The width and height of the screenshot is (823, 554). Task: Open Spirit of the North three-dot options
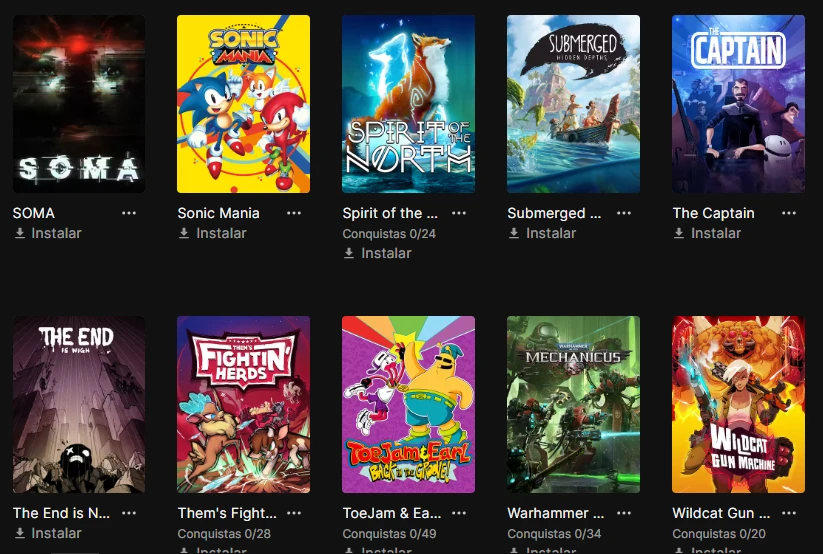coord(459,213)
